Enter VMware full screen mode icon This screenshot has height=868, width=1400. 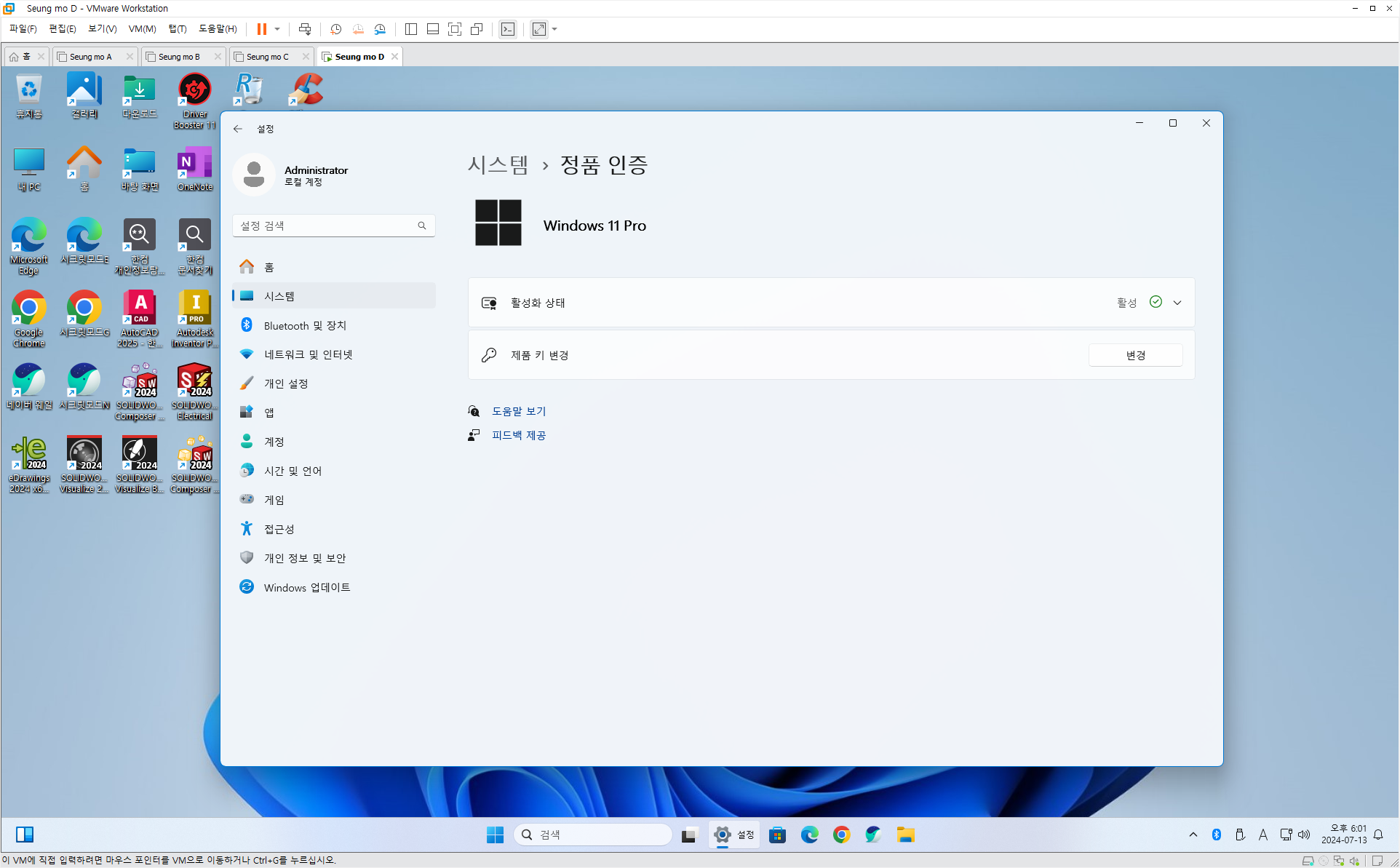coord(455,29)
